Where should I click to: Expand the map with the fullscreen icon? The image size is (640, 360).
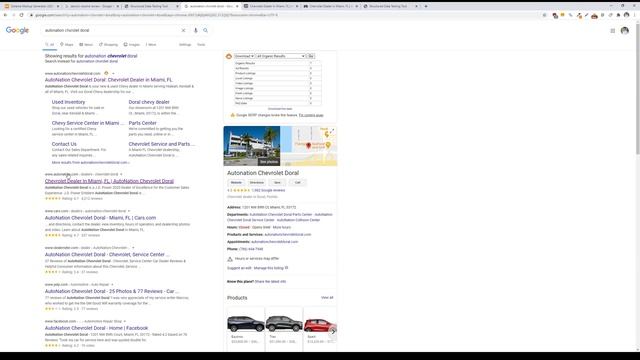pos(332,131)
